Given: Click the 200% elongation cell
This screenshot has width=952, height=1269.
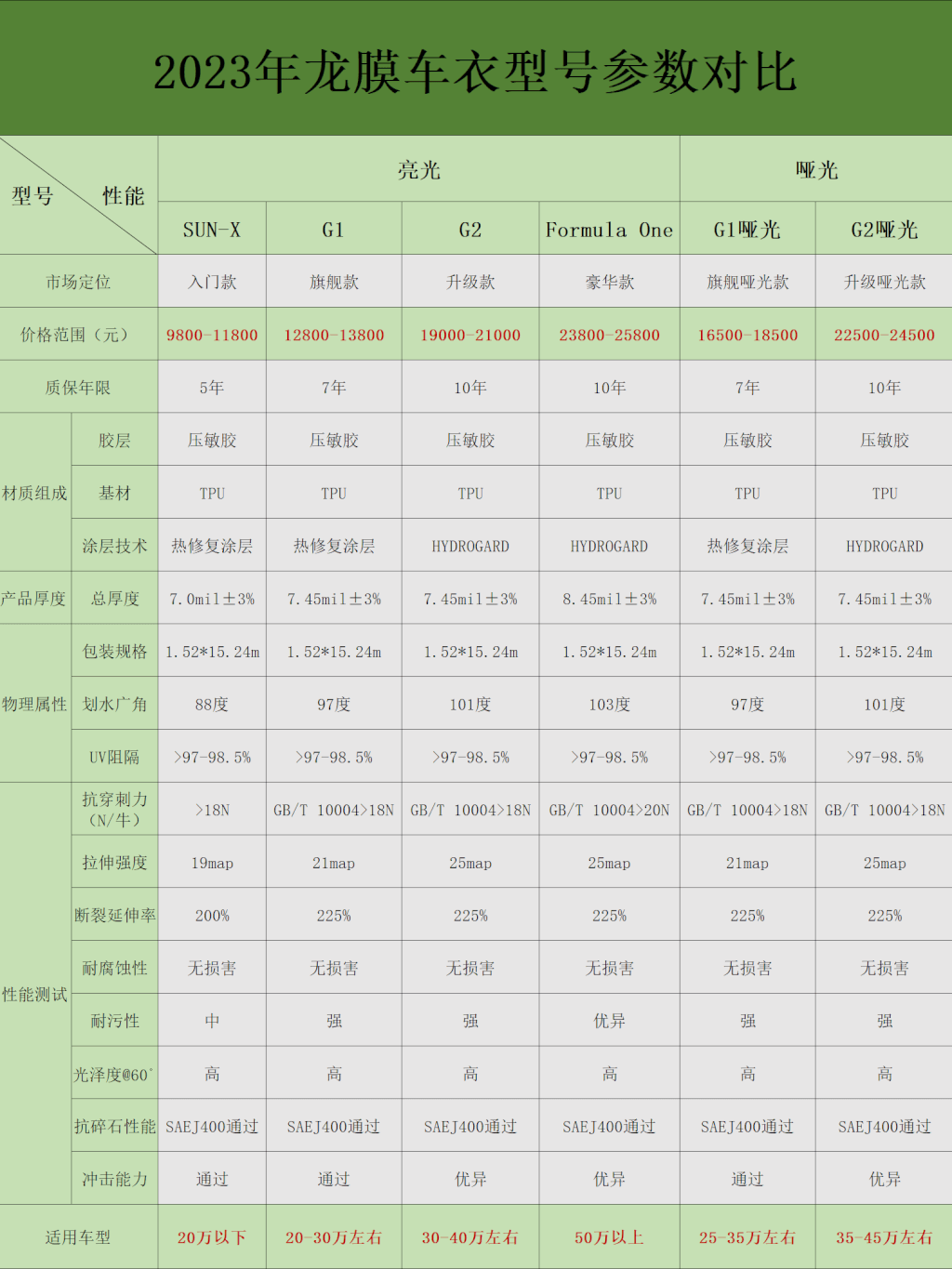Looking at the screenshot, I should pyautogui.click(x=212, y=916).
